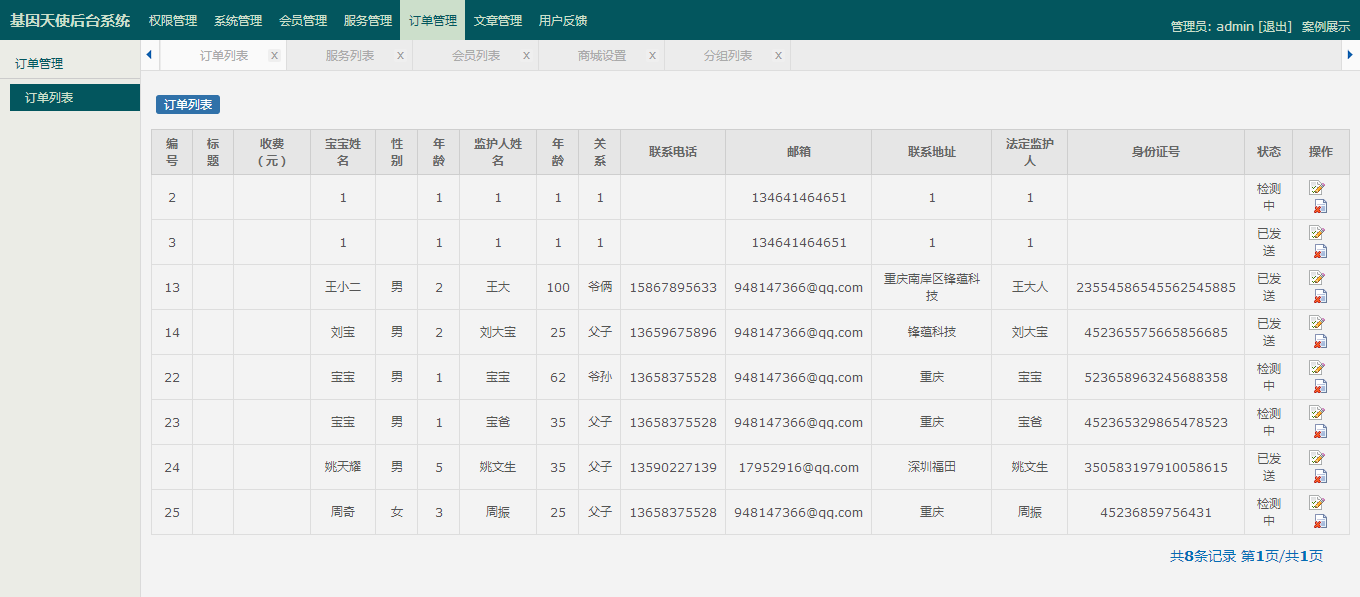Image resolution: width=1360 pixels, height=597 pixels.
Task: Open the 系统管理 menu
Action: 238,20
